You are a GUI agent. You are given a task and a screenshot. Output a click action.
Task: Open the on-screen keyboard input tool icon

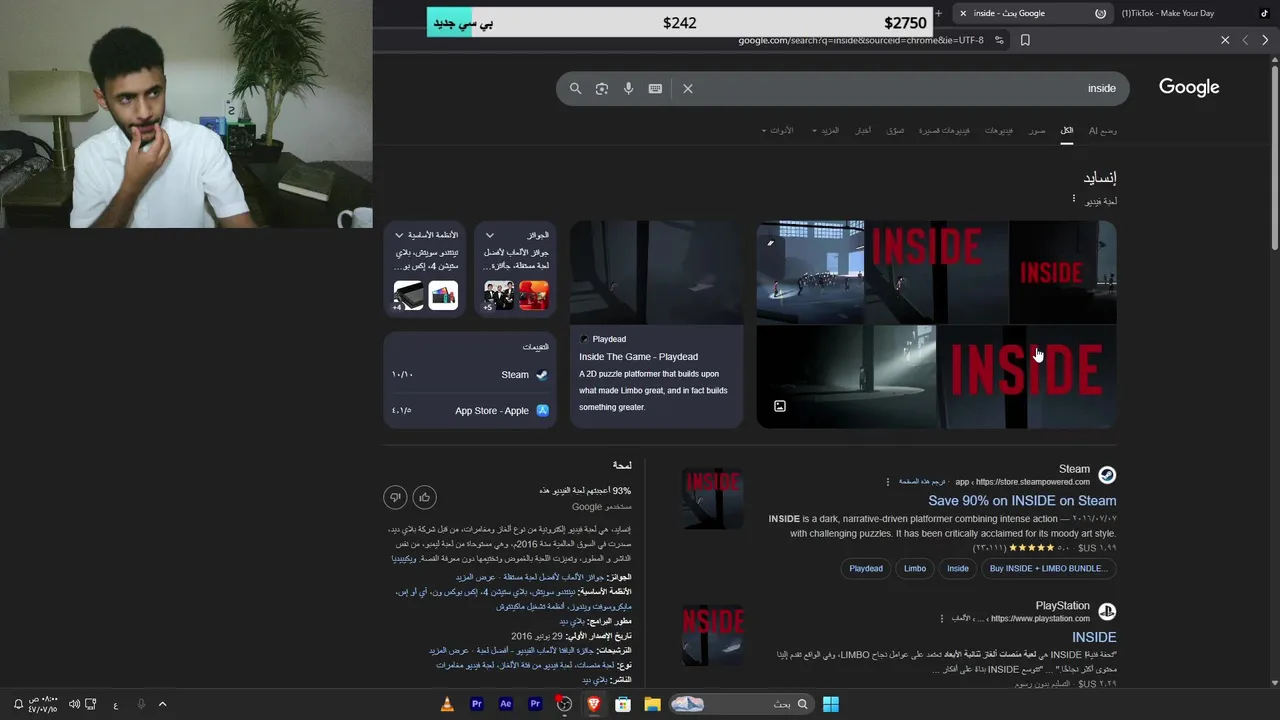pyautogui.click(x=655, y=88)
